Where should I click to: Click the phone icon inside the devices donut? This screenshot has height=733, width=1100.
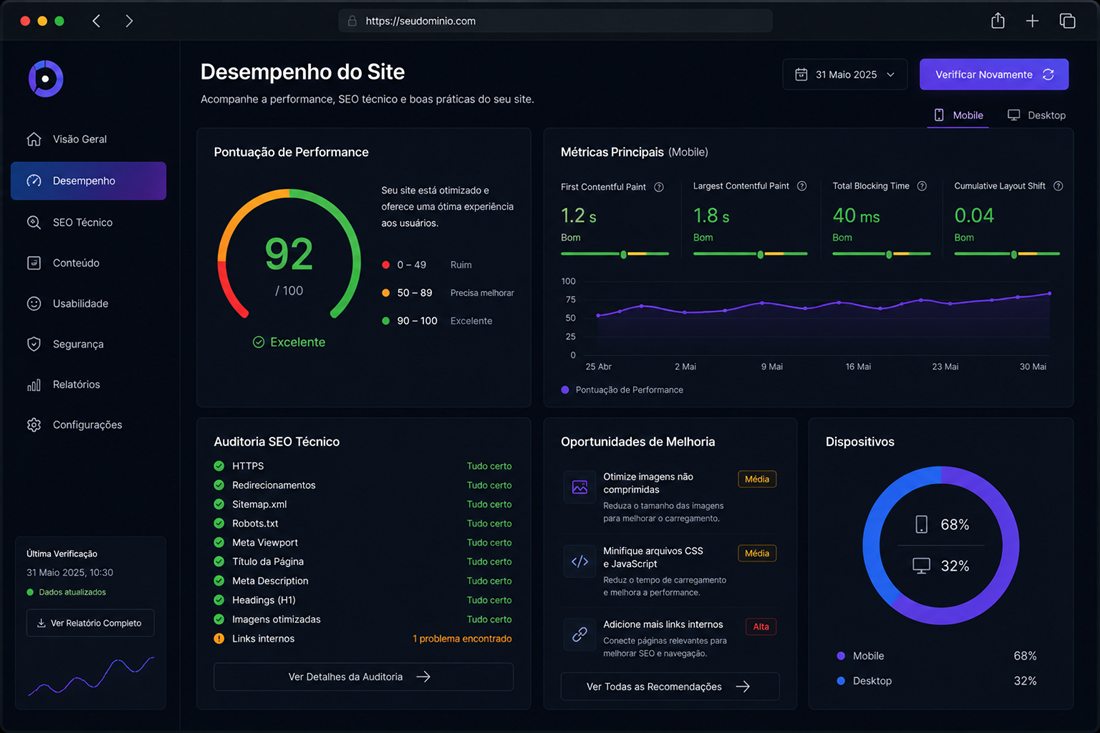(922, 525)
